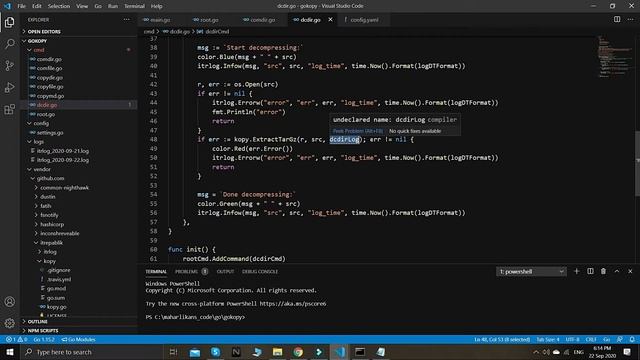
Task: Collapse the GOKOPY folder section
Action: 37,41
